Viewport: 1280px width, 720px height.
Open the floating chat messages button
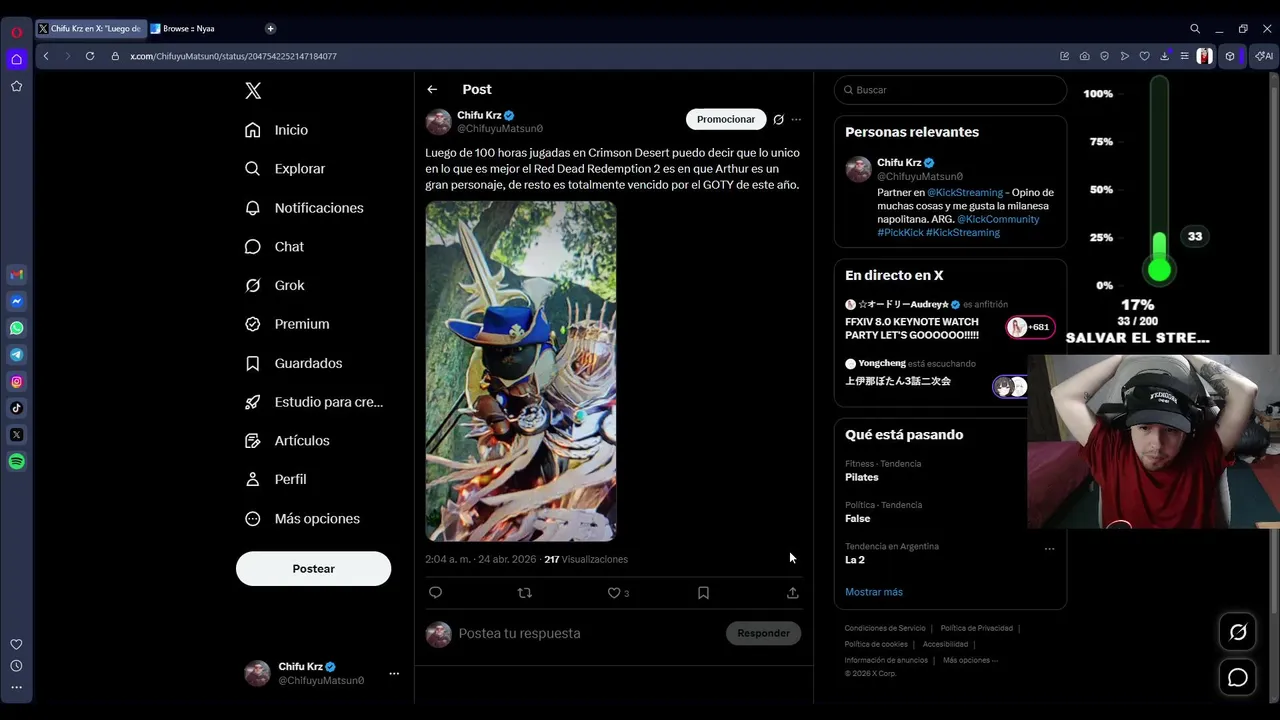point(1238,677)
